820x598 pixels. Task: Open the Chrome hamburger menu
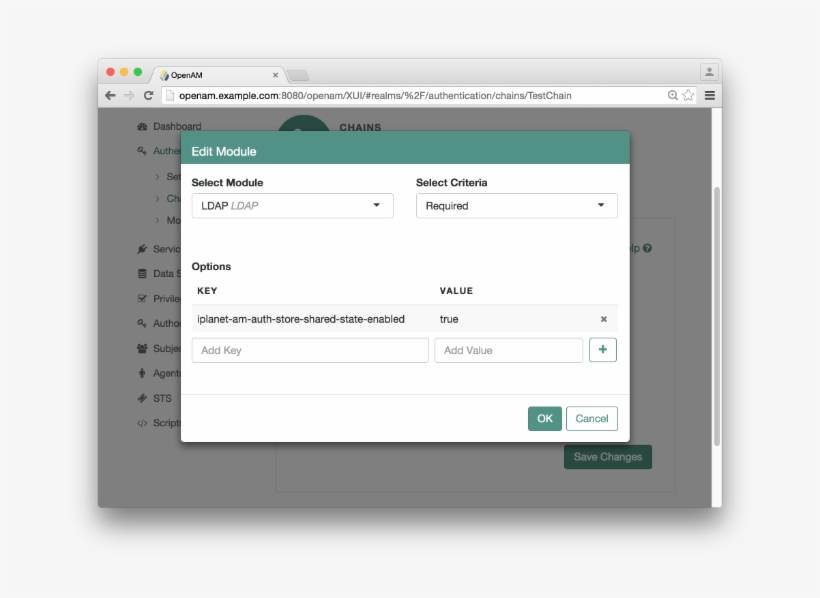[709, 95]
